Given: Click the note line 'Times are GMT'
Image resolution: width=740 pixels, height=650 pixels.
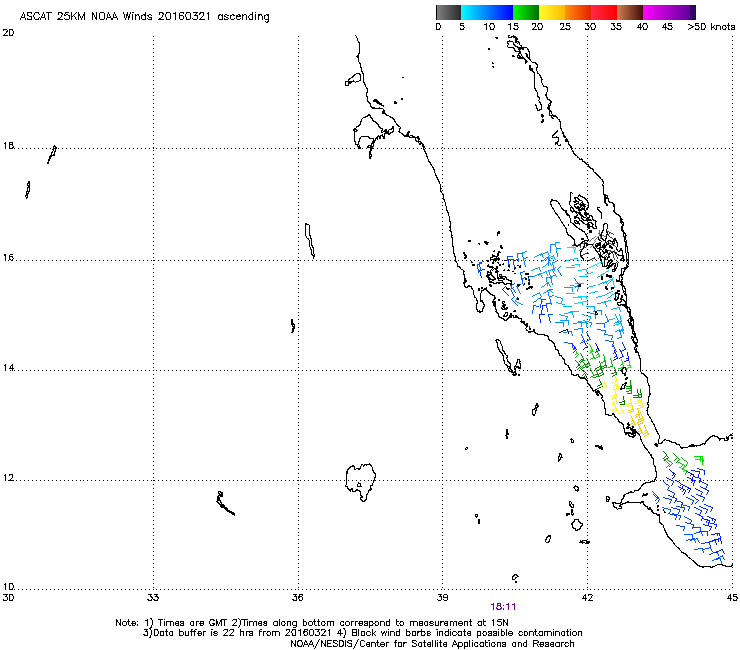Looking at the screenshot, I should 194,623.
